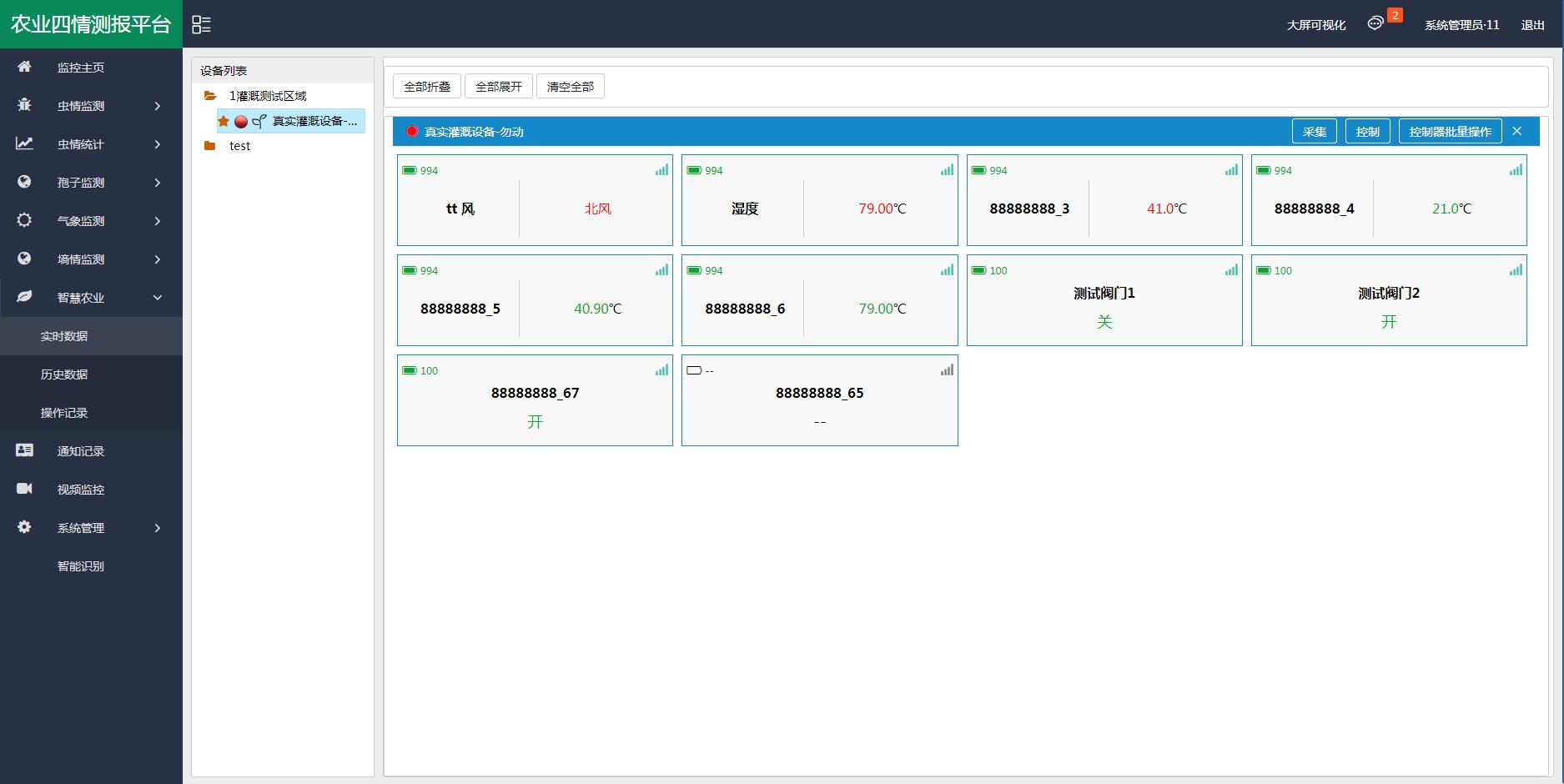Select 实时数据 submenu item
This screenshot has height=784, width=1564.
pyautogui.click(x=91, y=336)
